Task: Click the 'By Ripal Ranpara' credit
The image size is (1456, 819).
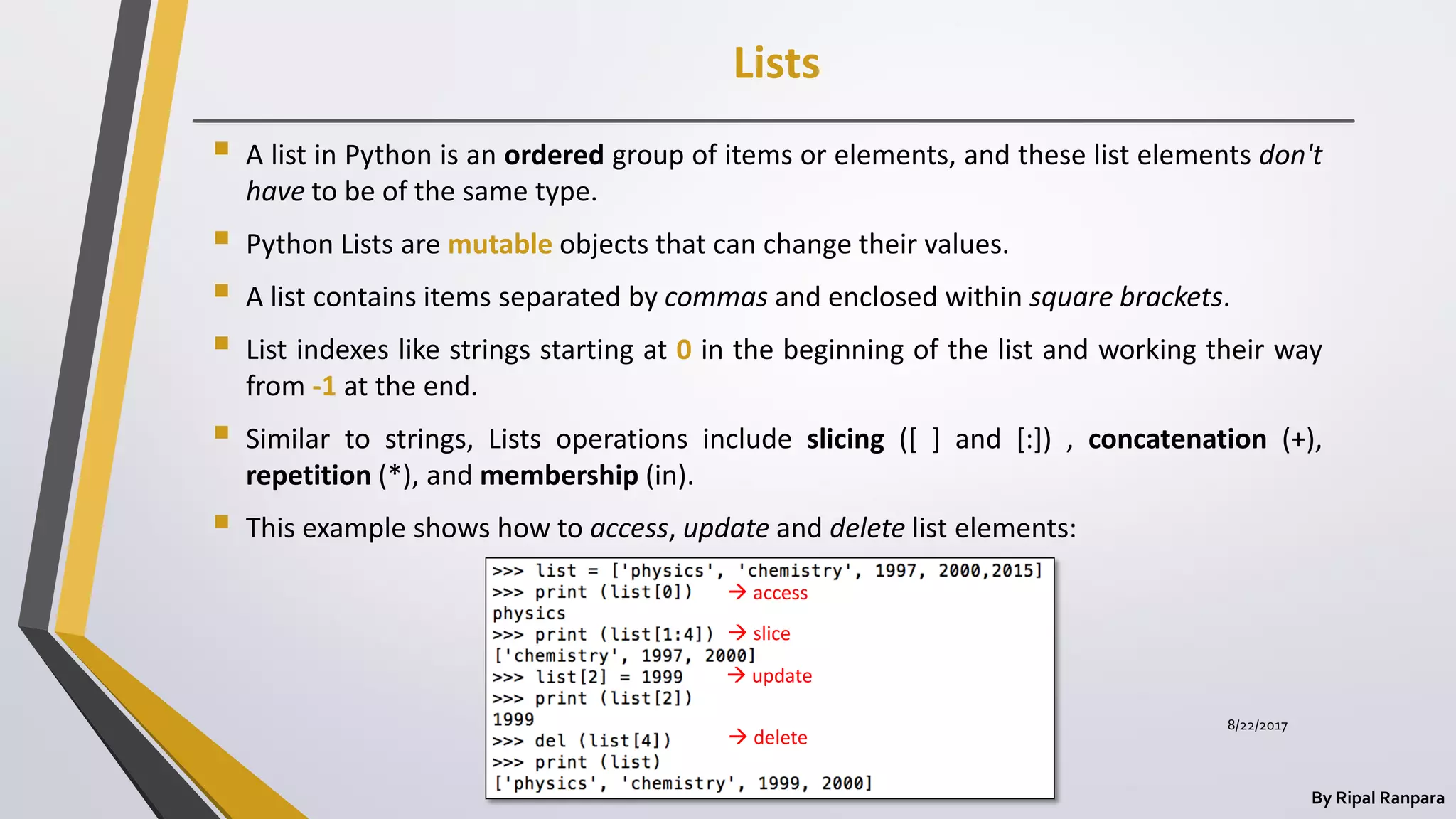Action: 1378,798
